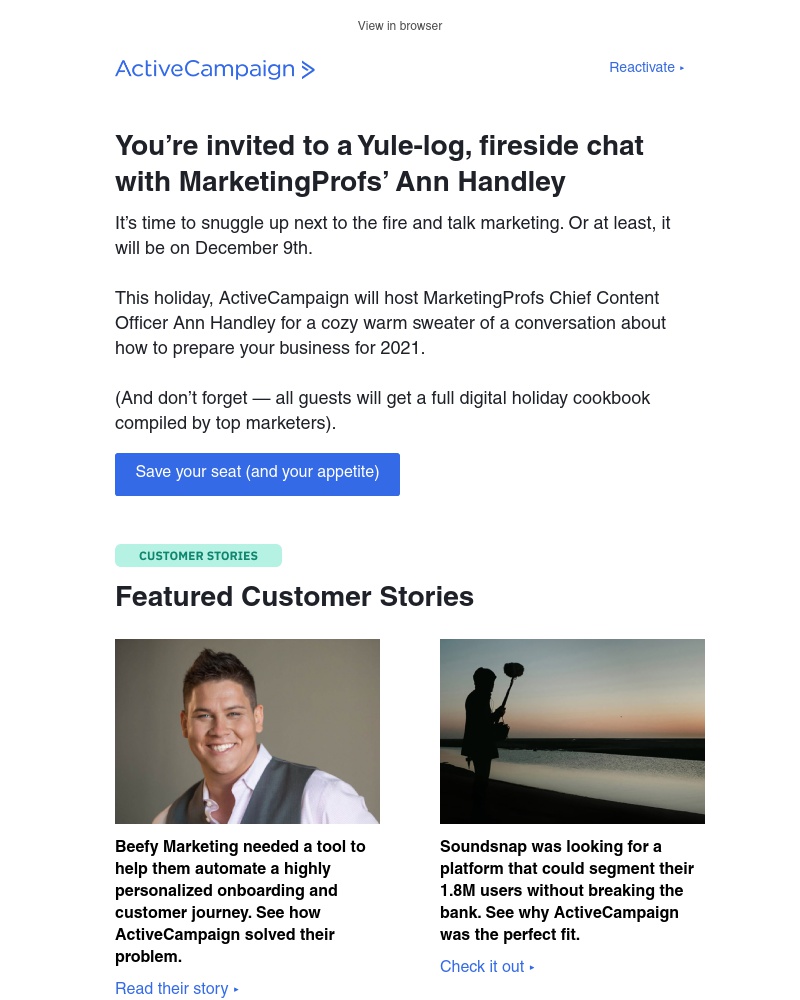
Task: Click the Beefy Marketing story description text
Action: point(241,901)
